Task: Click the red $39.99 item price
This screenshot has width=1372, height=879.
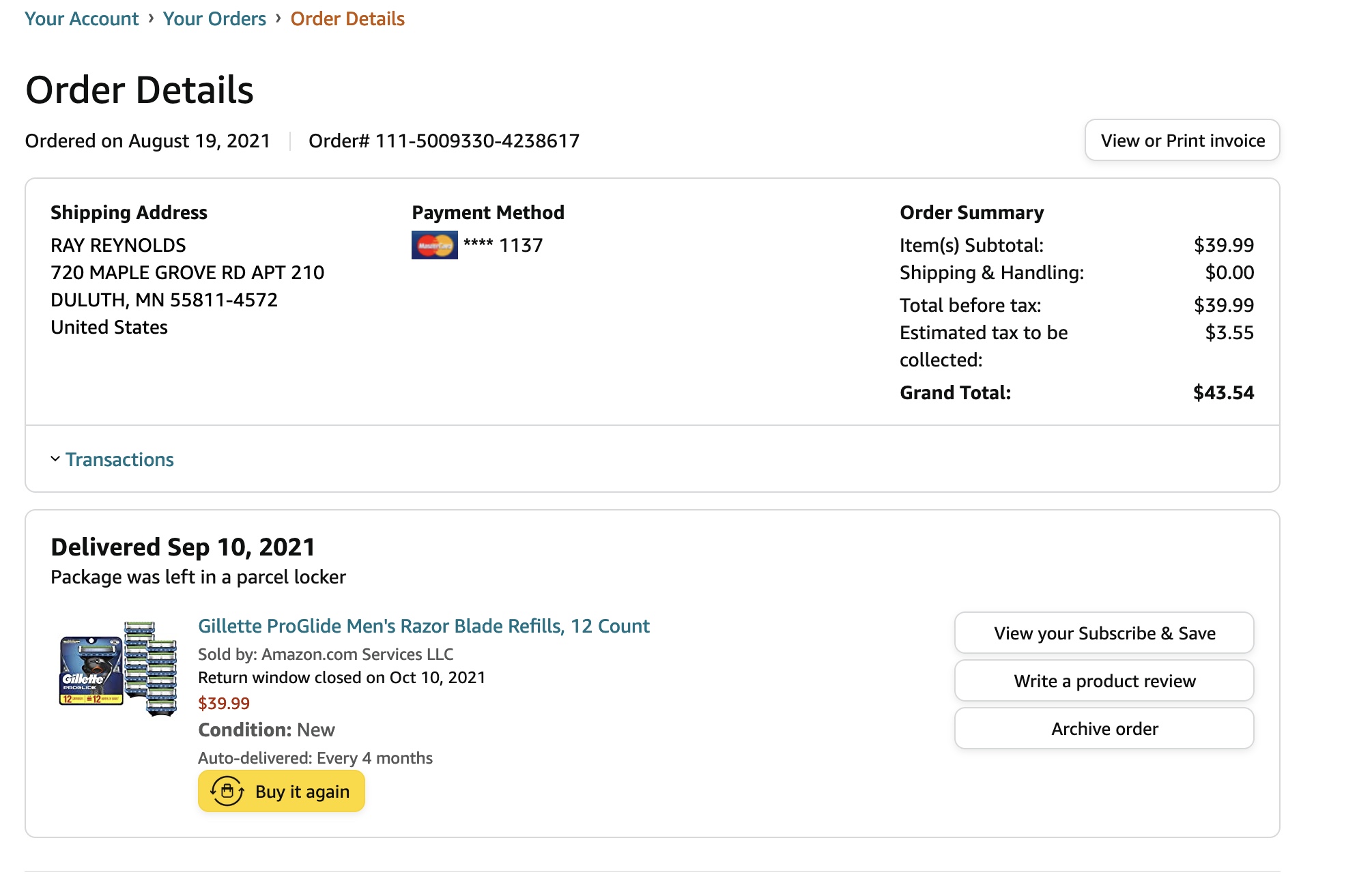Action: pyautogui.click(x=224, y=703)
